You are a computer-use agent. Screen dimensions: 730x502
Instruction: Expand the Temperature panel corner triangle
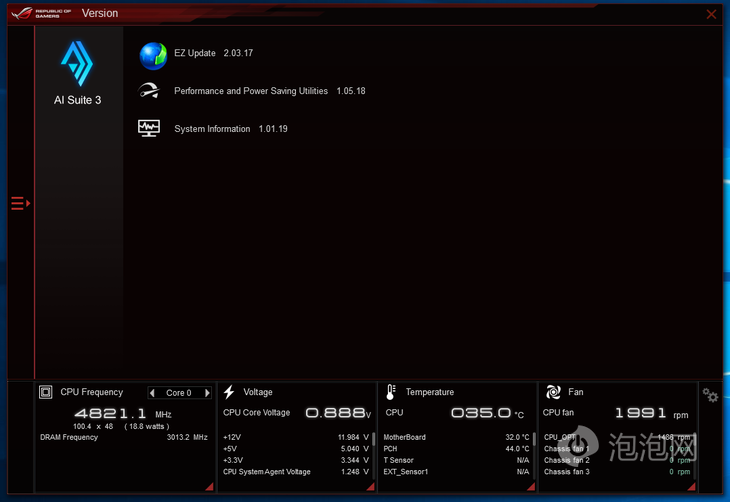tap(531, 487)
